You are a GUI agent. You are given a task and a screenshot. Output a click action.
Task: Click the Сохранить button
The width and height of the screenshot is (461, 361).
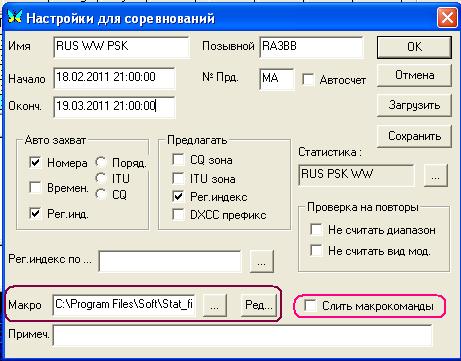(414, 136)
